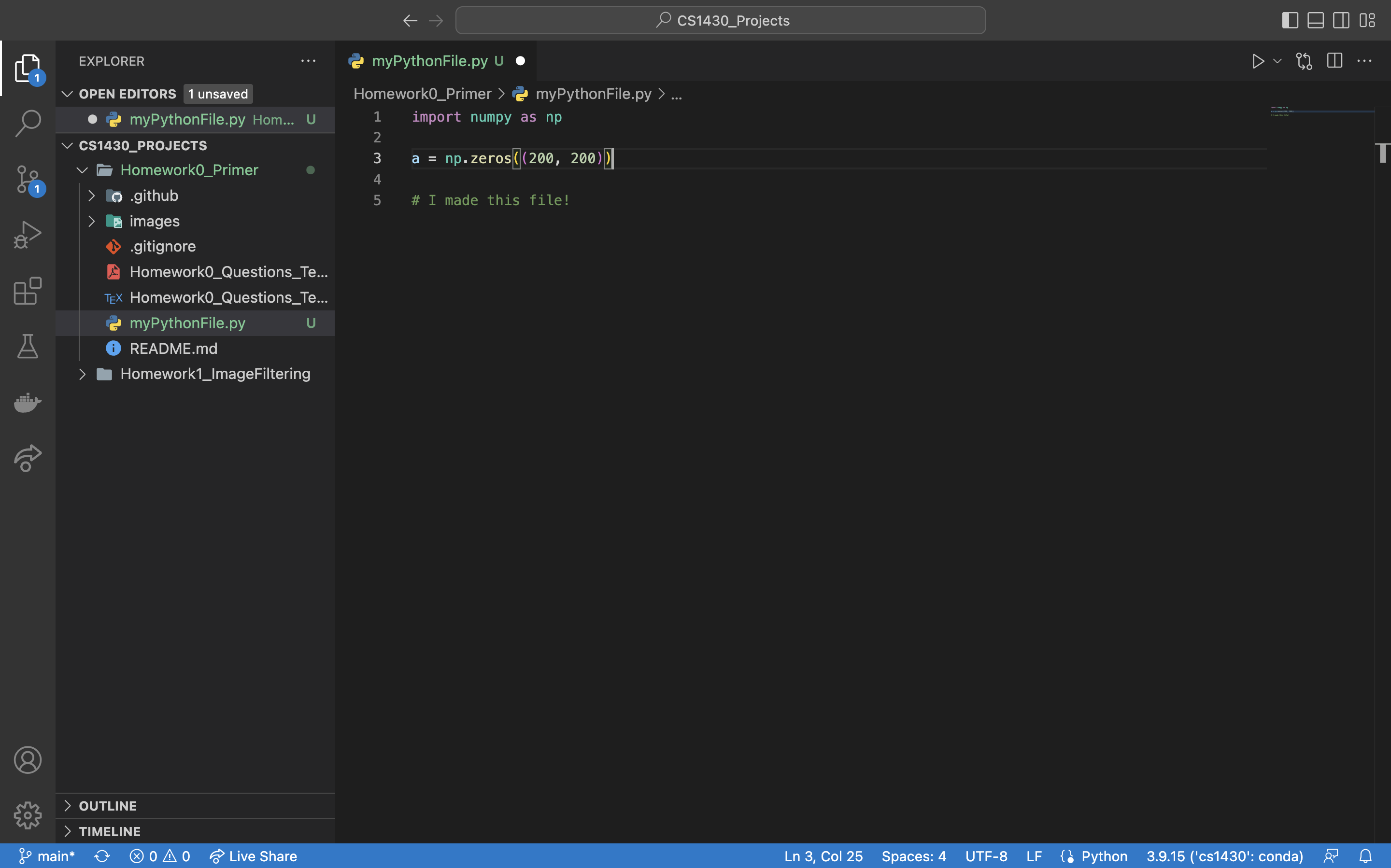Open the Testing flask icon
The image size is (1391, 868).
click(27, 346)
